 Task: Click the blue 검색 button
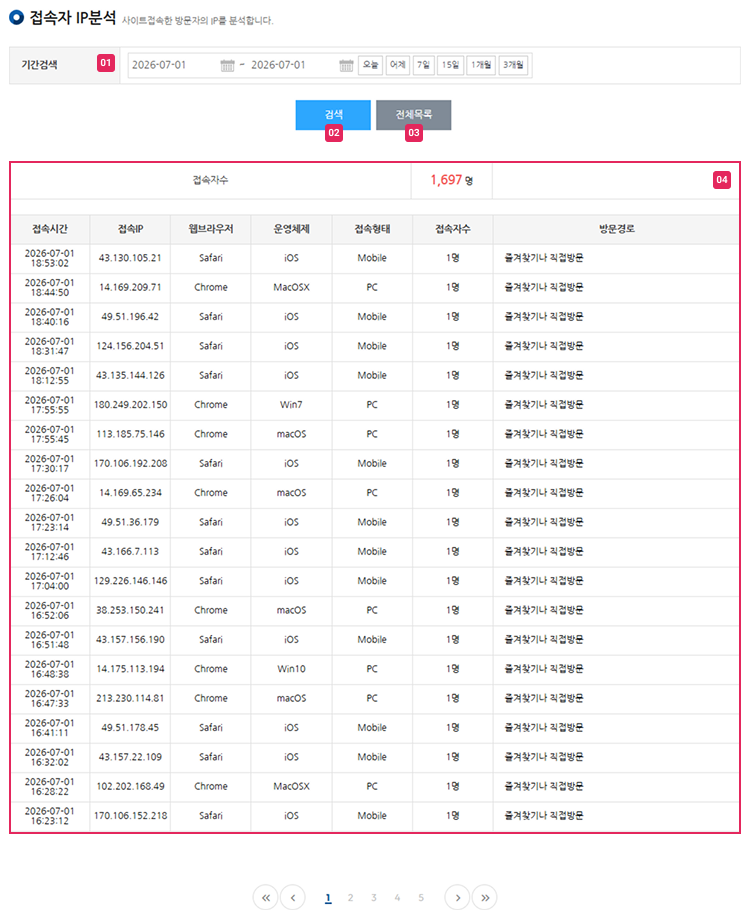click(333, 114)
